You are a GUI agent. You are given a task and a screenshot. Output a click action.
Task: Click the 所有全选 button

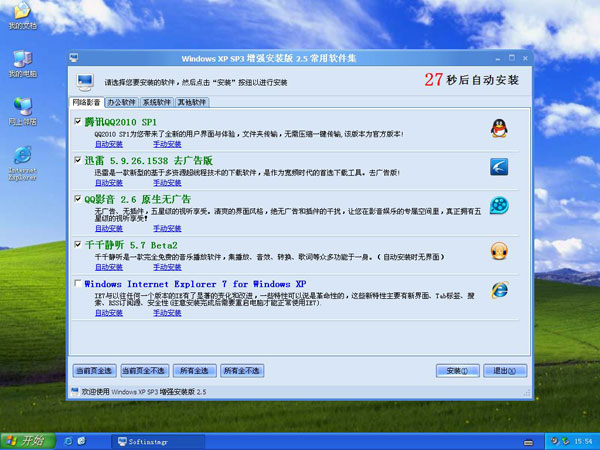pyautogui.click(x=194, y=370)
